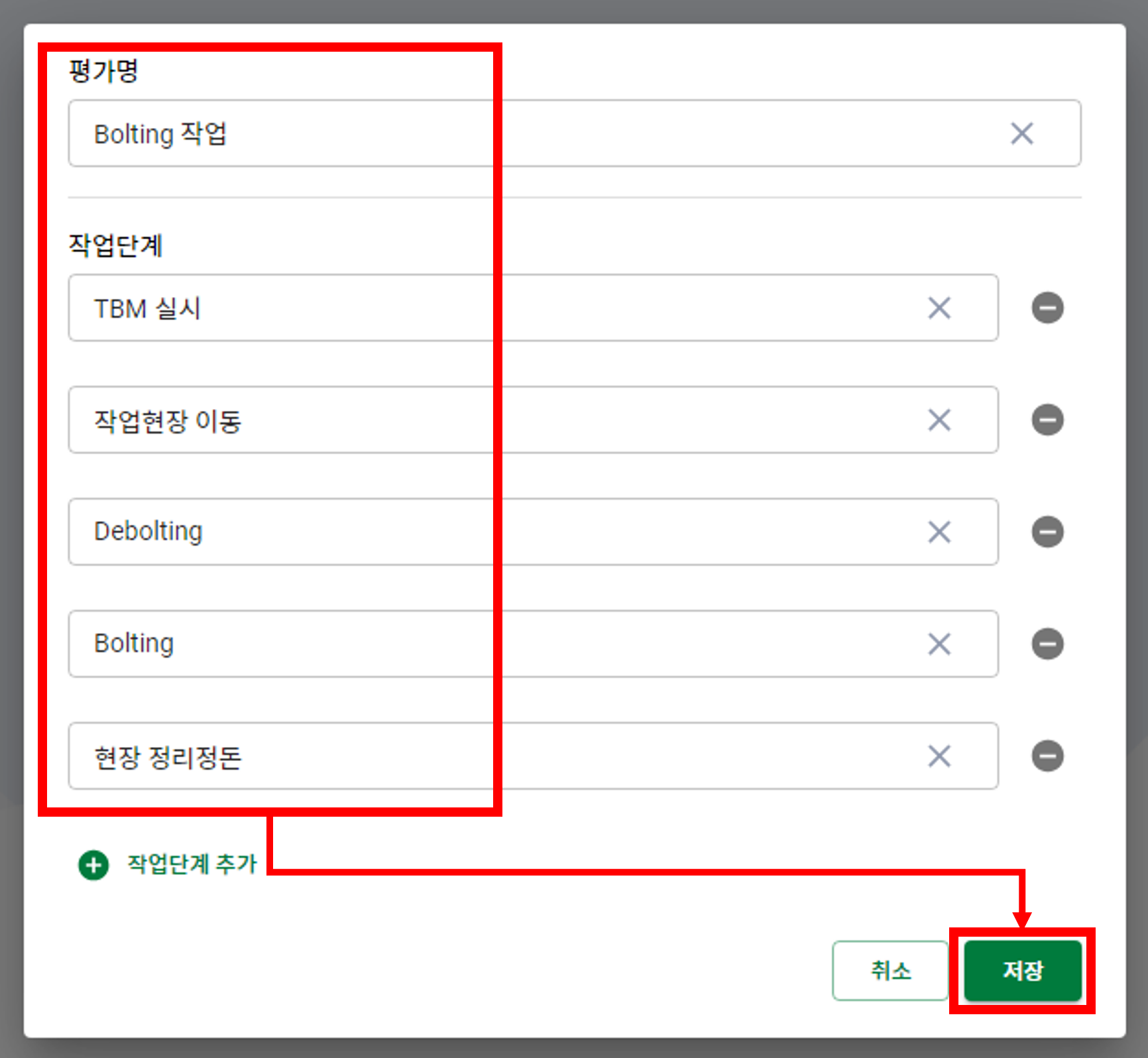
Task: Clear the Debolting step text
Action: [939, 532]
